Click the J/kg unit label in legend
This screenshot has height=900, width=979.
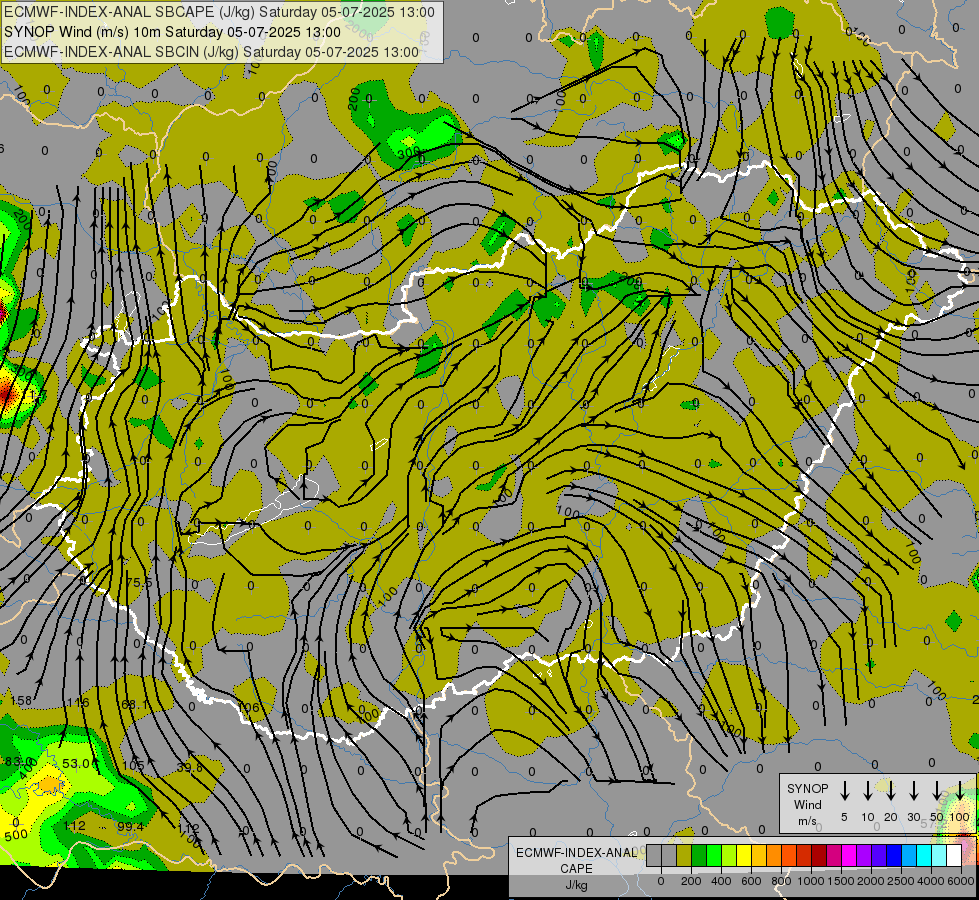pos(576,884)
